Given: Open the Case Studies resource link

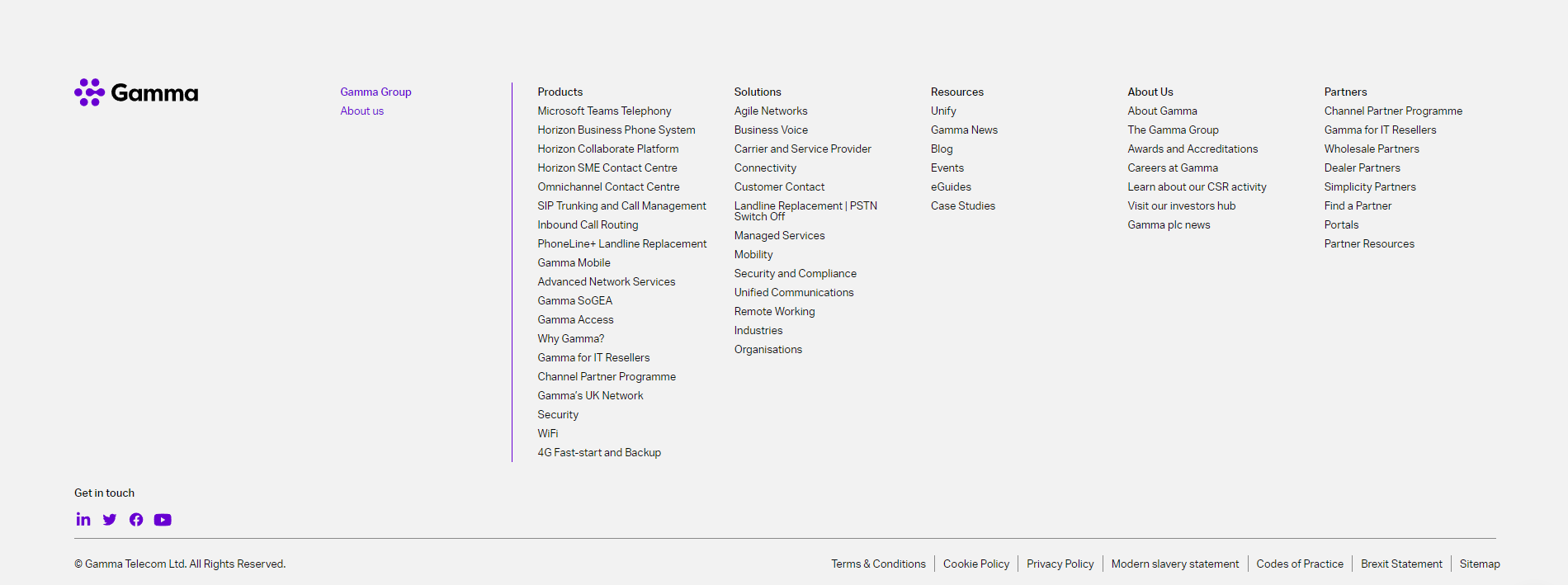Looking at the screenshot, I should (x=962, y=205).
